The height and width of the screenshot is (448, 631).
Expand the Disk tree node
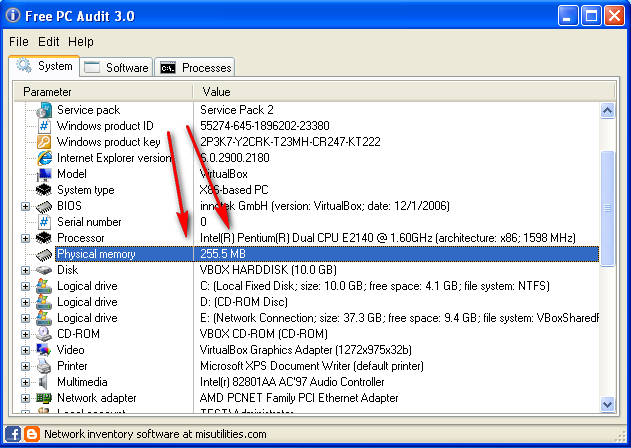[x=25, y=270]
